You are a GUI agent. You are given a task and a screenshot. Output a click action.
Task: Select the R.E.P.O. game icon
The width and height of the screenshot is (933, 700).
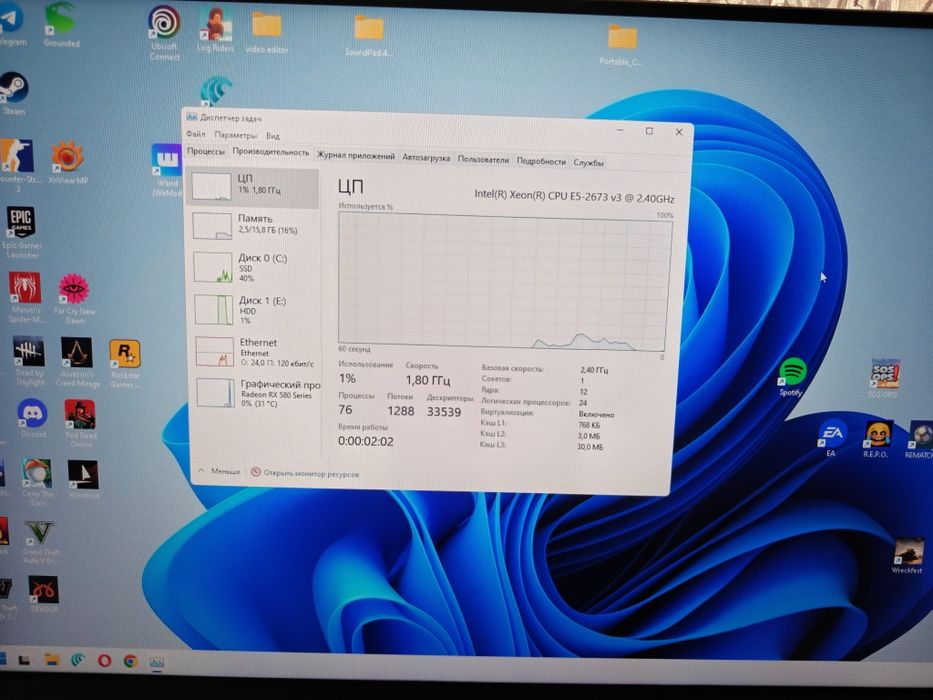click(x=876, y=439)
